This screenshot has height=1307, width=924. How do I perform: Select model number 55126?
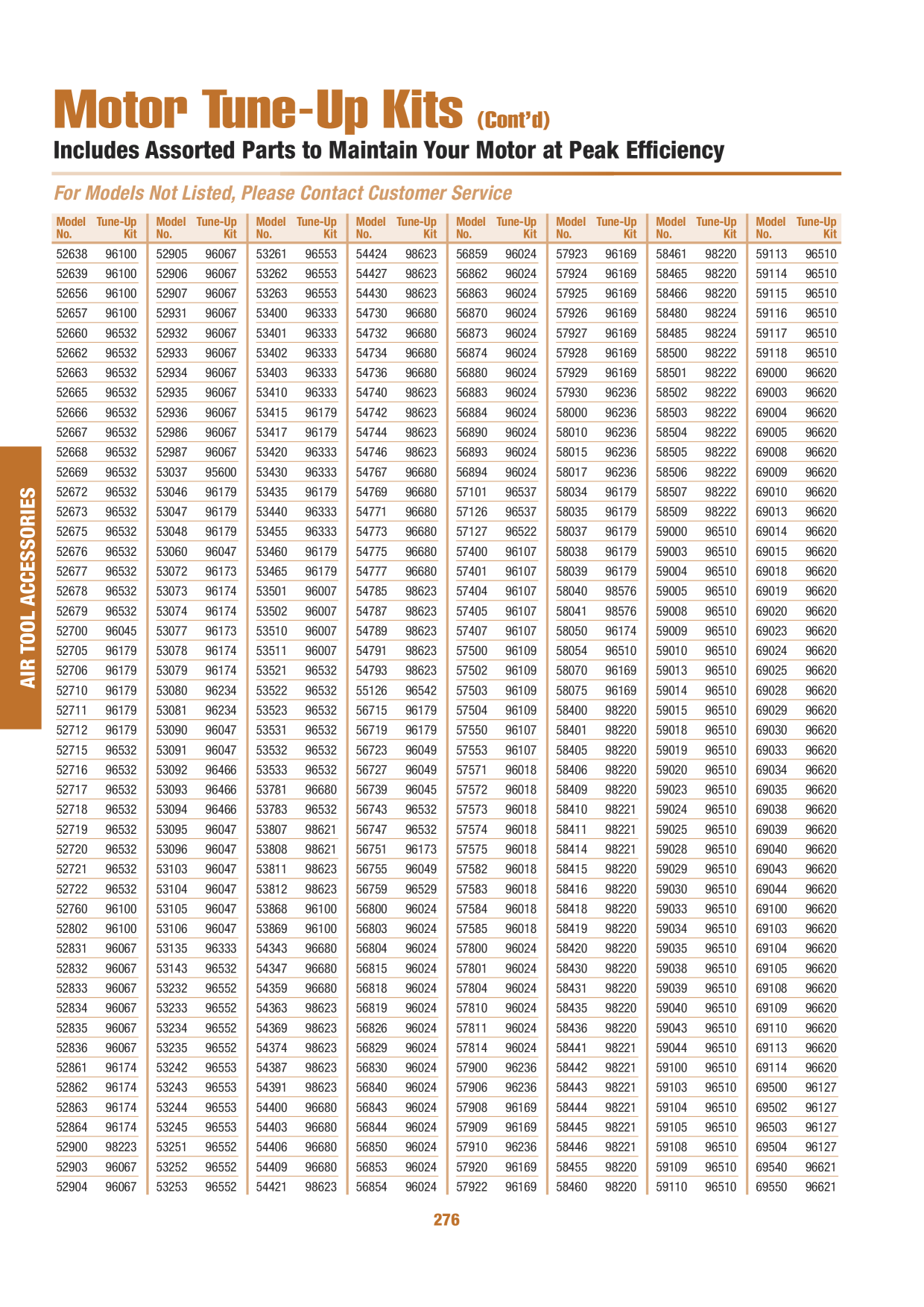(371, 691)
